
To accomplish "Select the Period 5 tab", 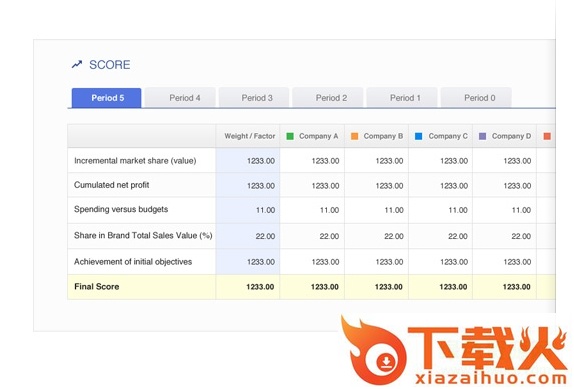I will pos(107,98).
